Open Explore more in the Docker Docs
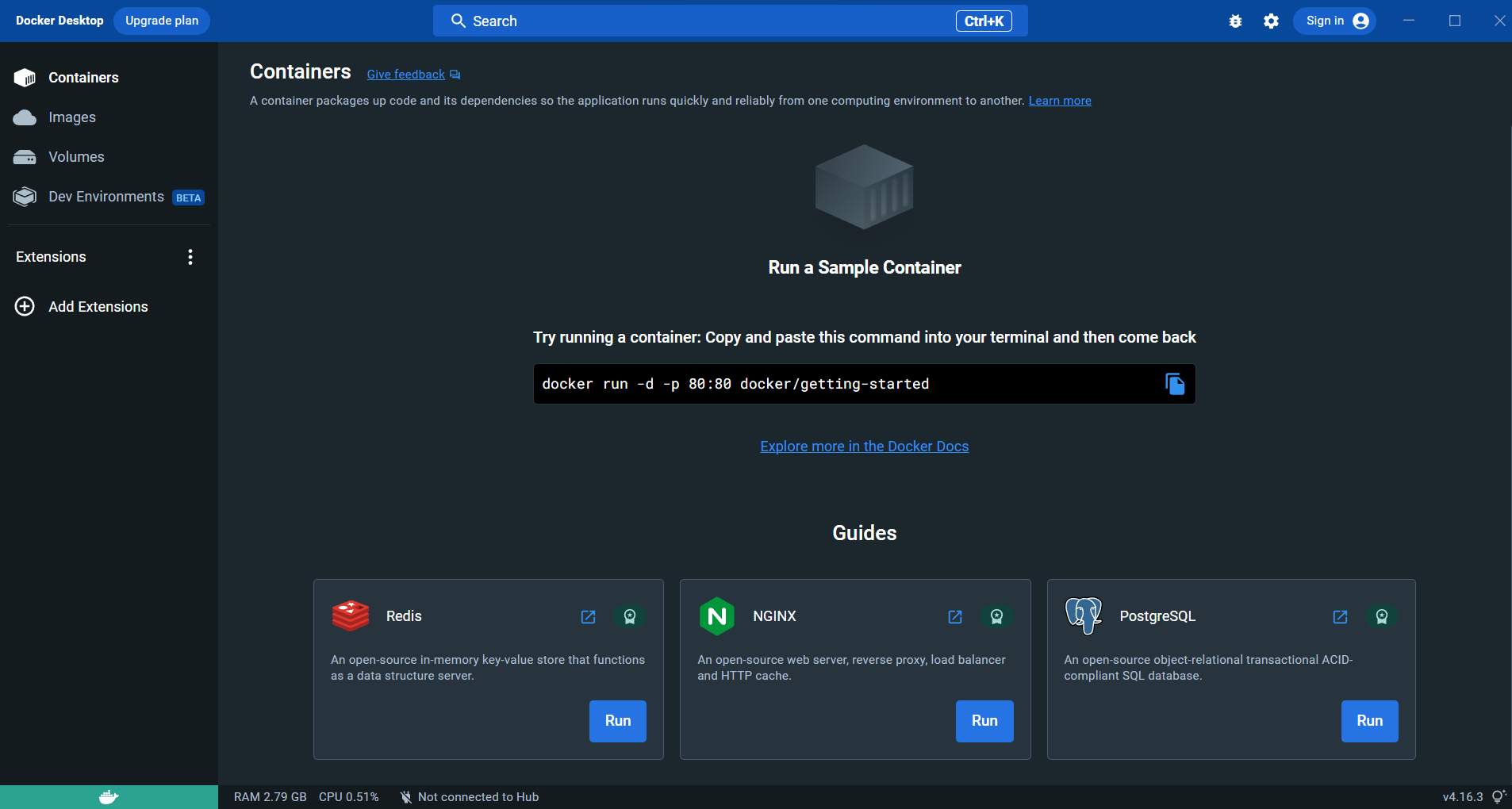The height and width of the screenshot is (809, 1512). pos(864,446)
